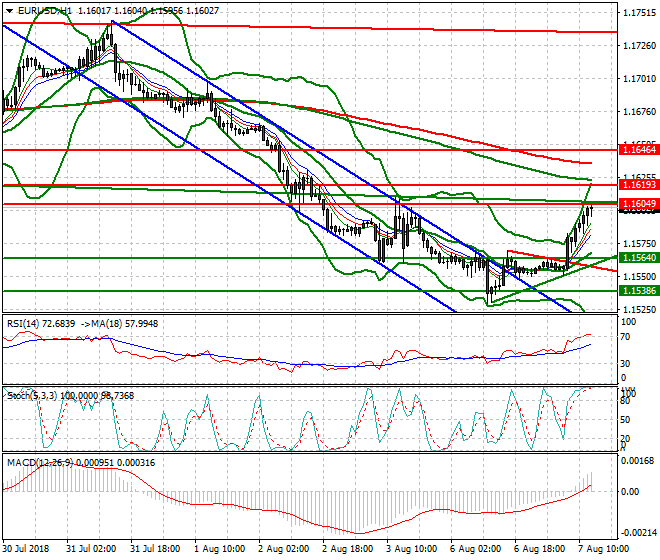Click the 2 Aug 18:00 time label
Image resolution: width=660 pixels, height=560 pixels.
point(347,549)
